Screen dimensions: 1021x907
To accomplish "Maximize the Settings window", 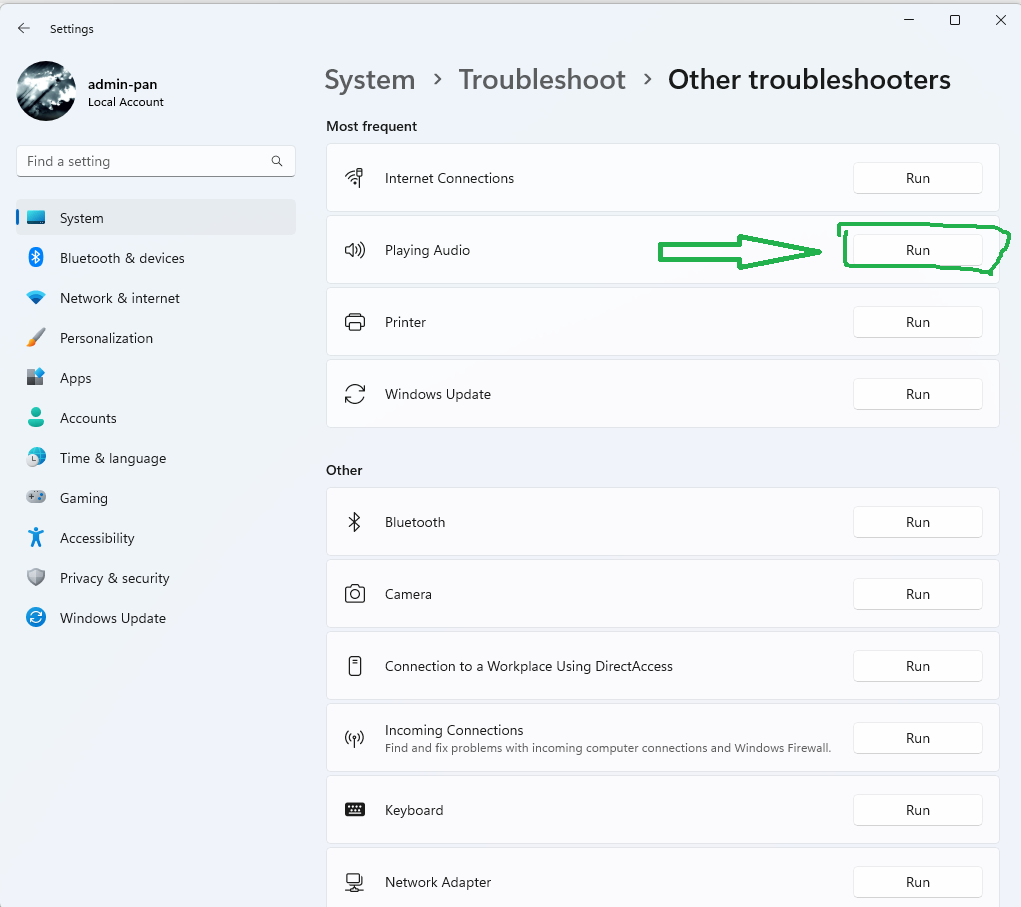I will coord(955,20).
